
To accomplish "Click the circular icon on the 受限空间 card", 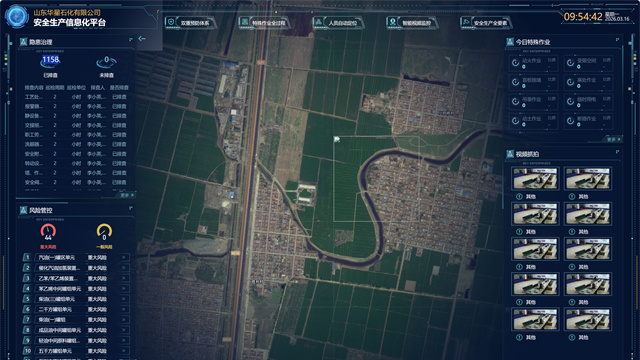I will pos(571,63).
